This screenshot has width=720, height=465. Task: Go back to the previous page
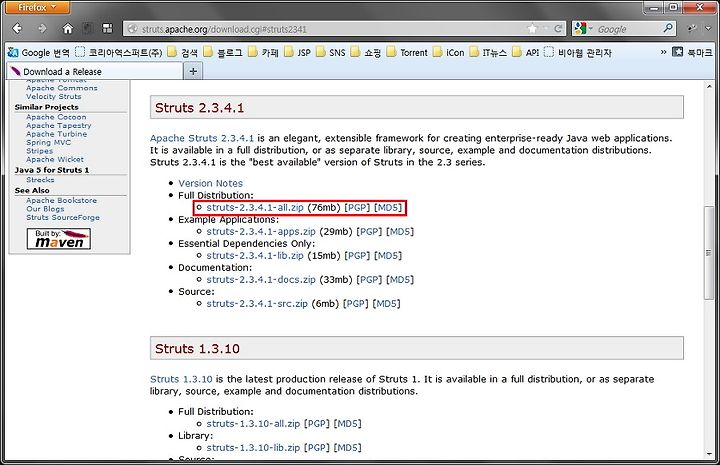[17, 28]
